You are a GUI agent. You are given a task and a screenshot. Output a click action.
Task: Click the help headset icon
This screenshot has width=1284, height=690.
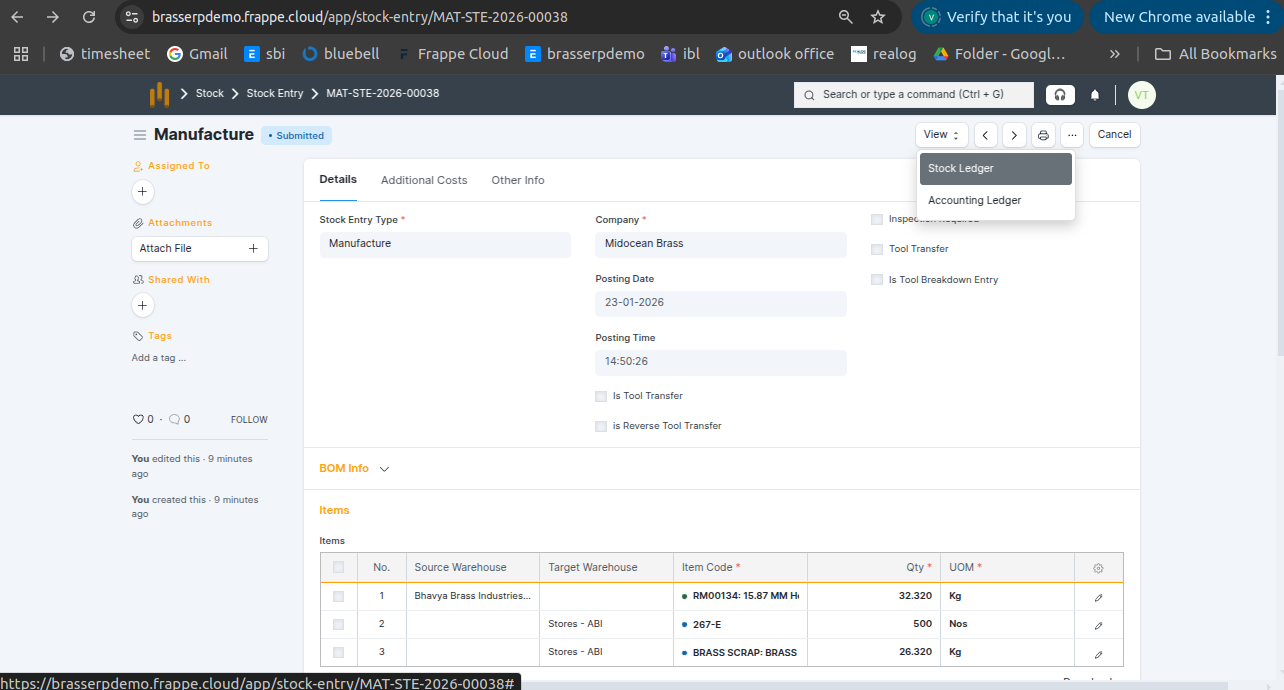pyautogui.click(x=1060, y=95)
